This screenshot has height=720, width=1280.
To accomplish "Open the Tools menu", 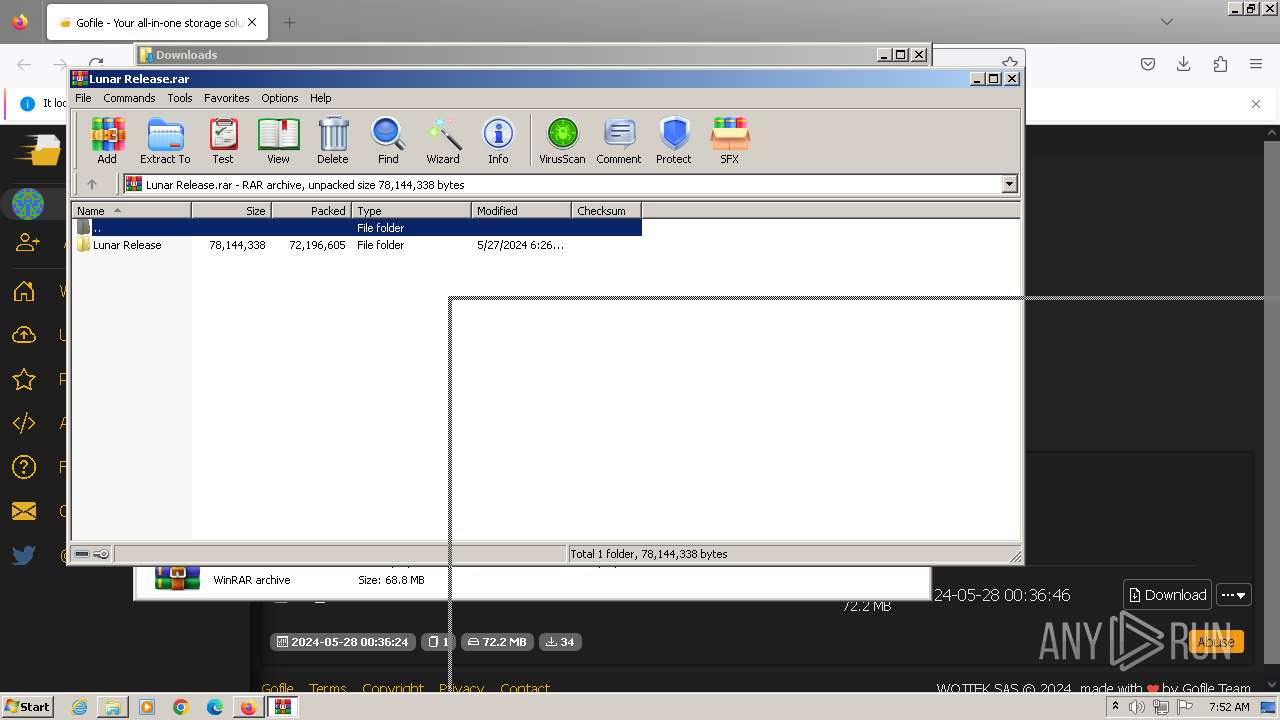I will (x=180, y=98).
